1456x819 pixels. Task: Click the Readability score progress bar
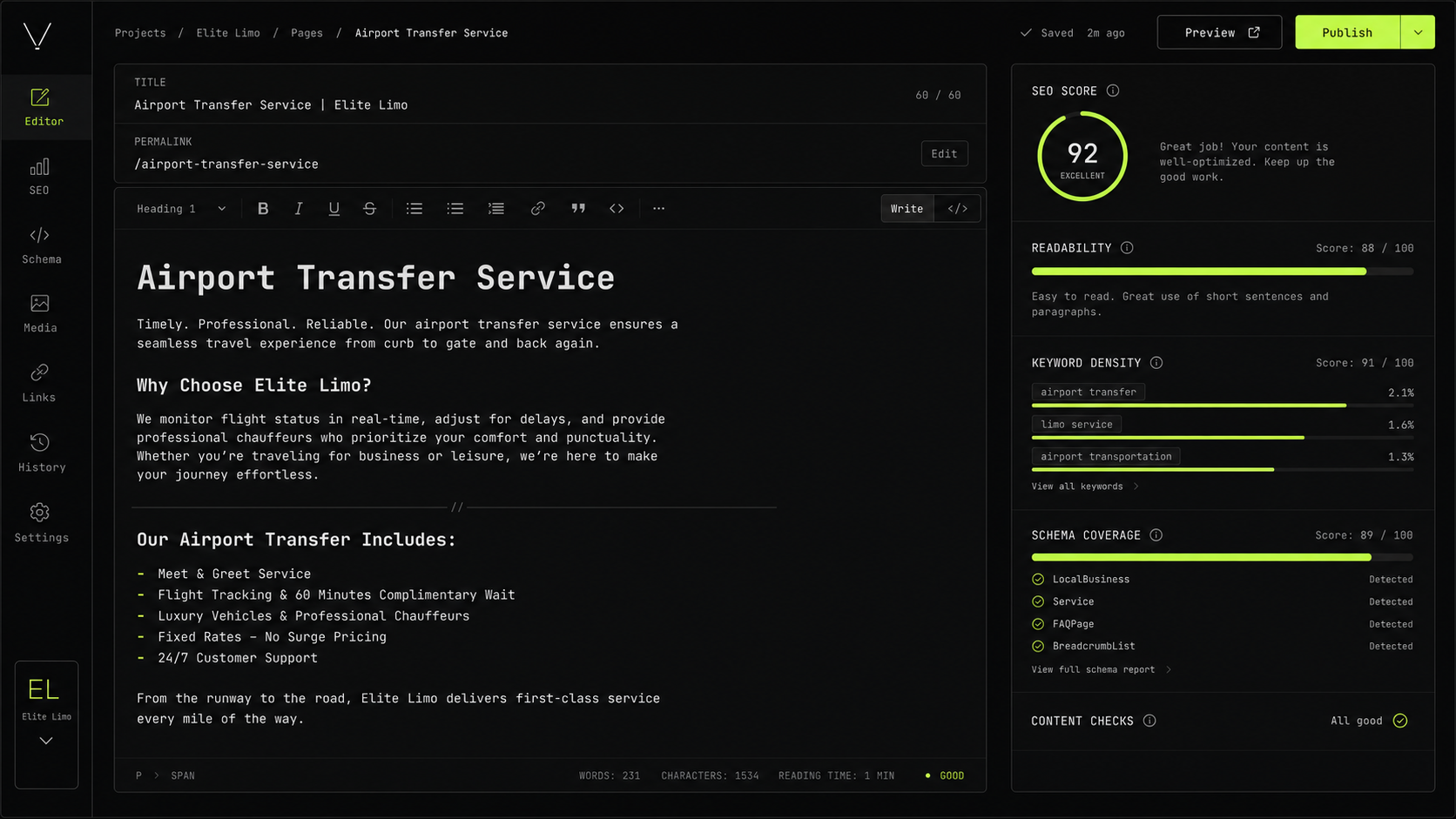(1223, 272)
